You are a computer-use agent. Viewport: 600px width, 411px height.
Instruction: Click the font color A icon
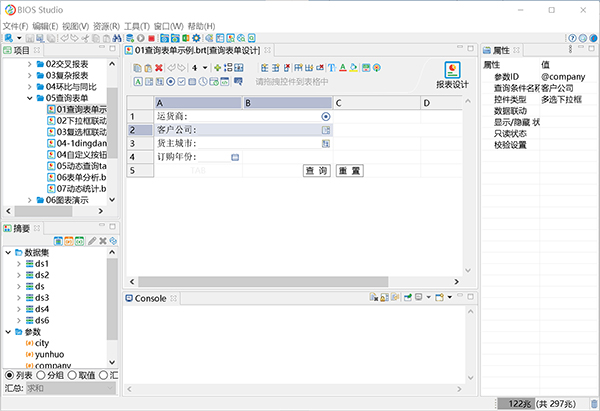[343, 68]
